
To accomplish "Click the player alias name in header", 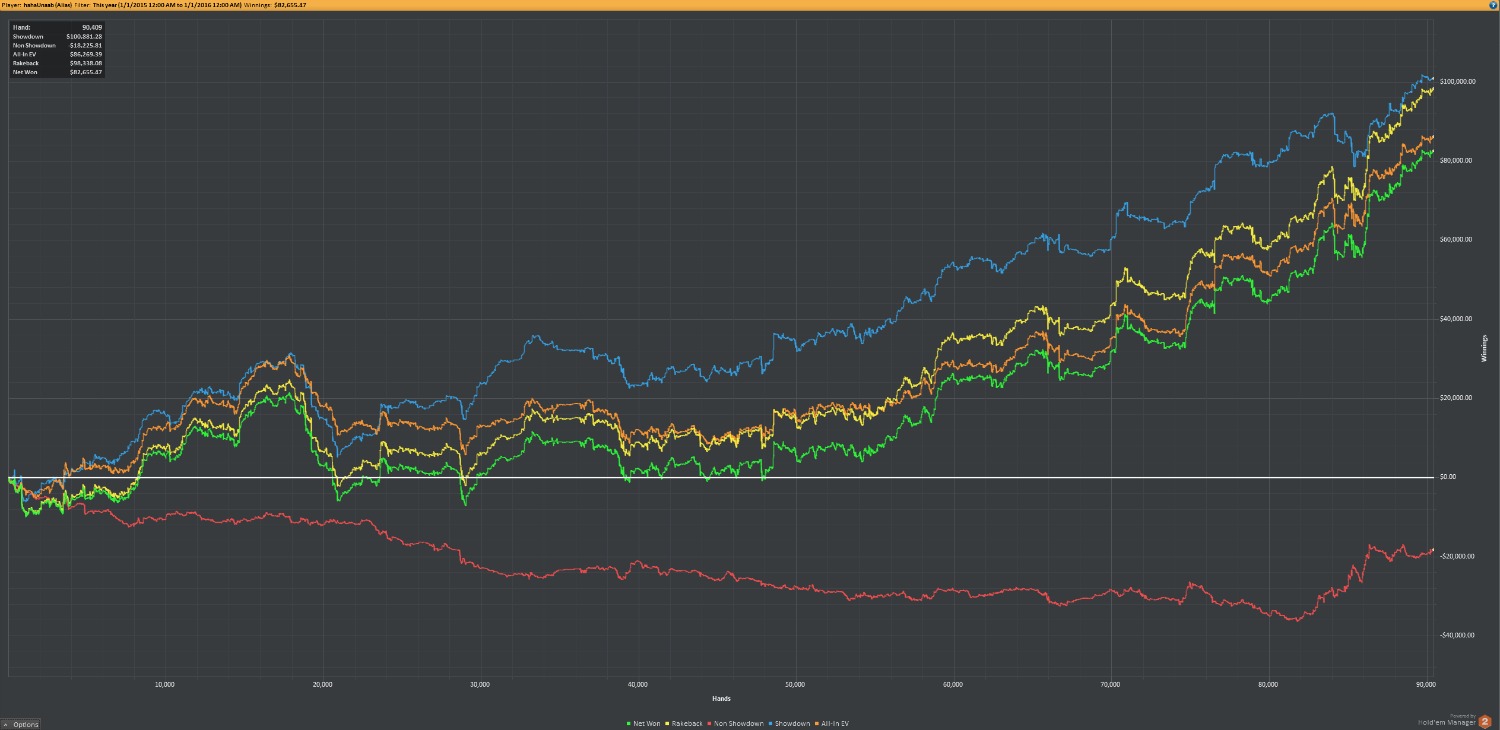I will [45, 5].
